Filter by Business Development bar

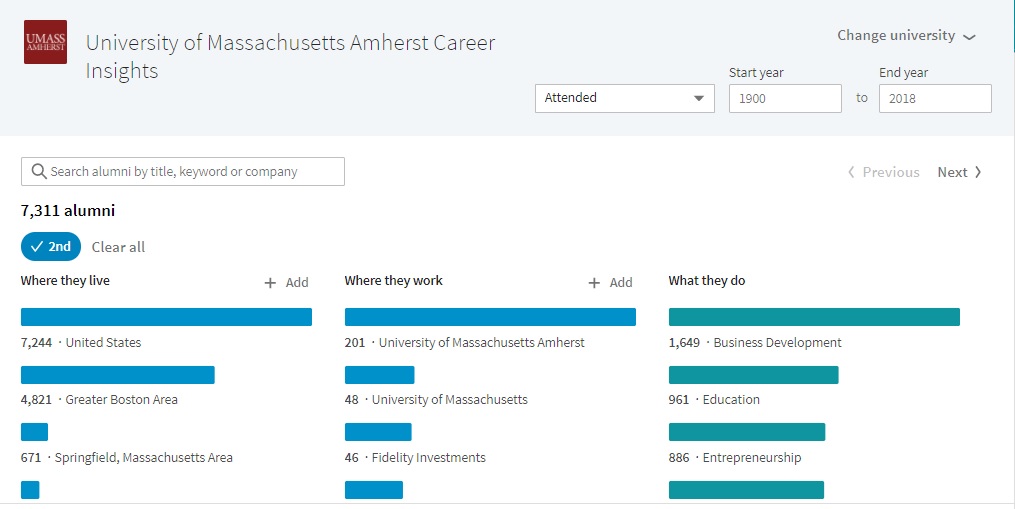814,317
